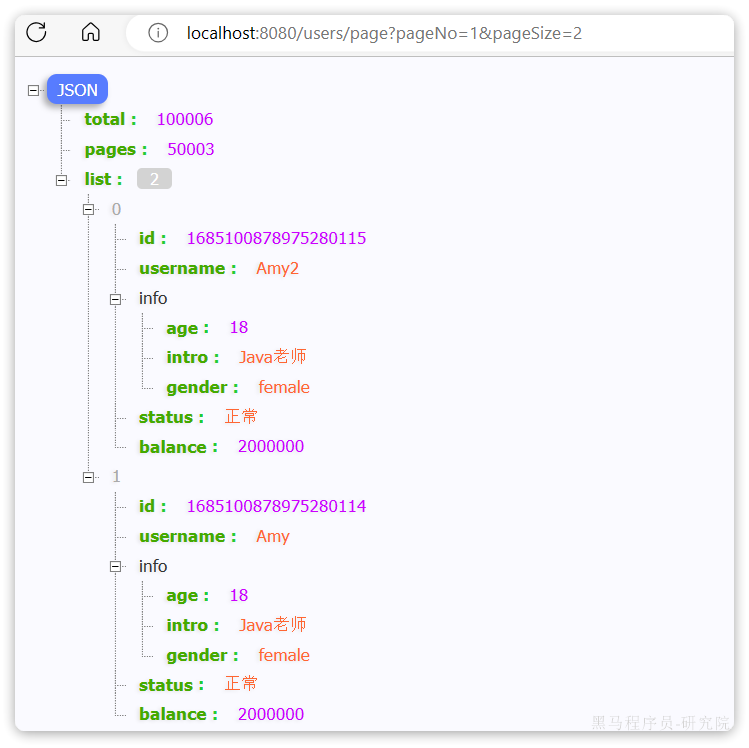749x748 pixels.
Task: Select the pages value 50003
Action: pos(191,149)
